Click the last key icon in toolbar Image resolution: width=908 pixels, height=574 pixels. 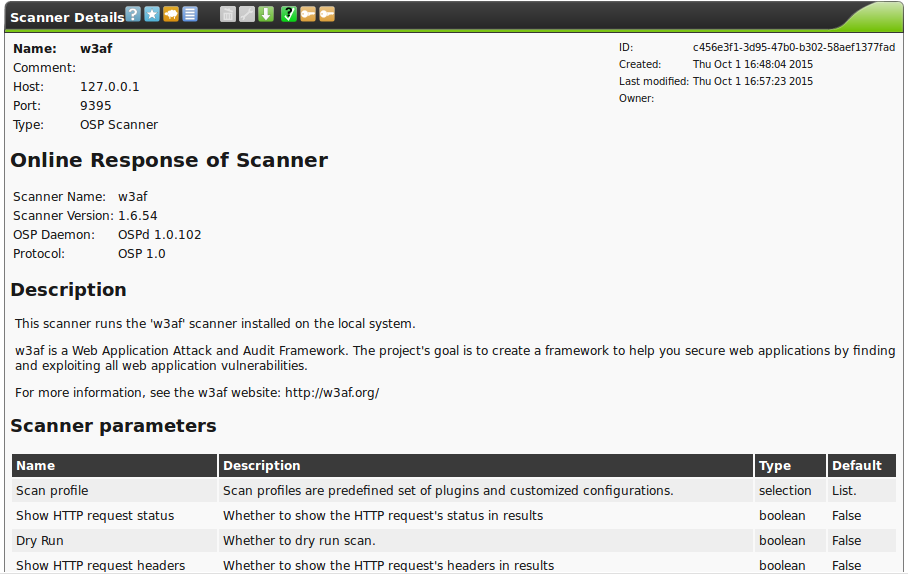coord(327,14)
